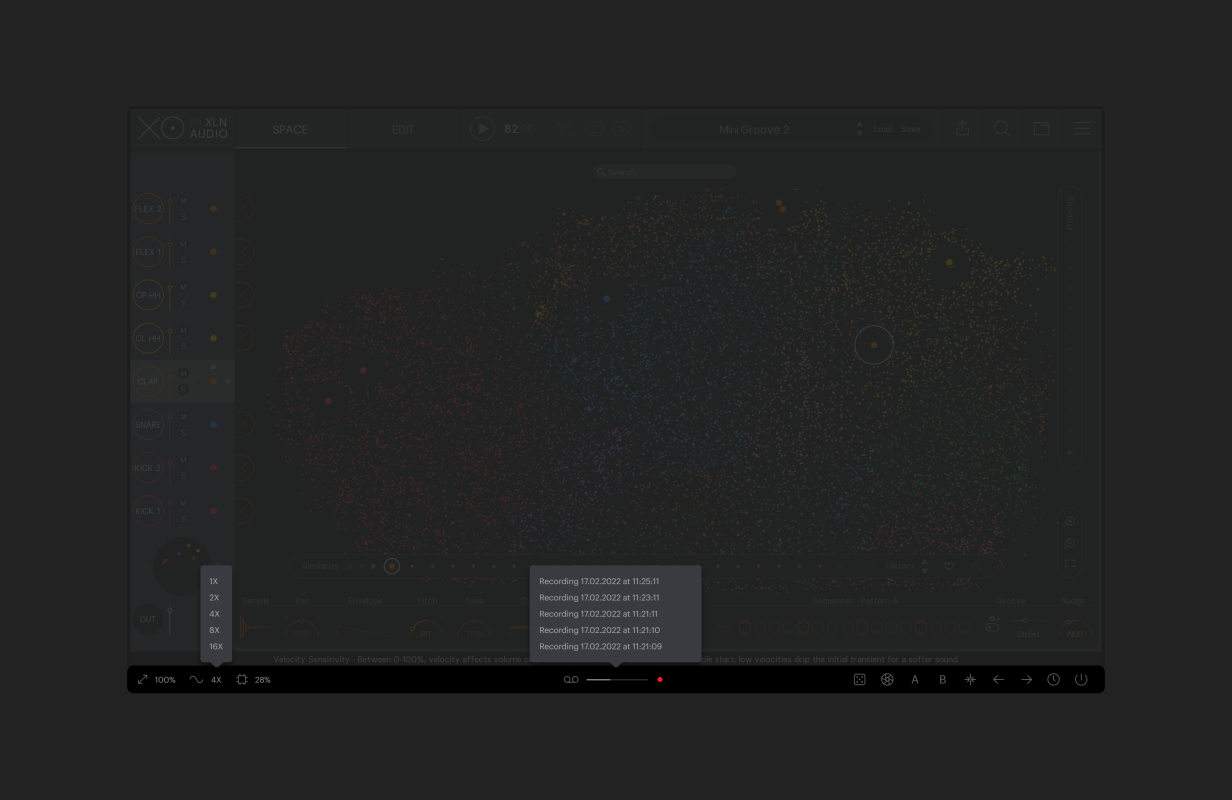Click the red record button
The height and width of the screenshot is (800, 1232).
660,680
